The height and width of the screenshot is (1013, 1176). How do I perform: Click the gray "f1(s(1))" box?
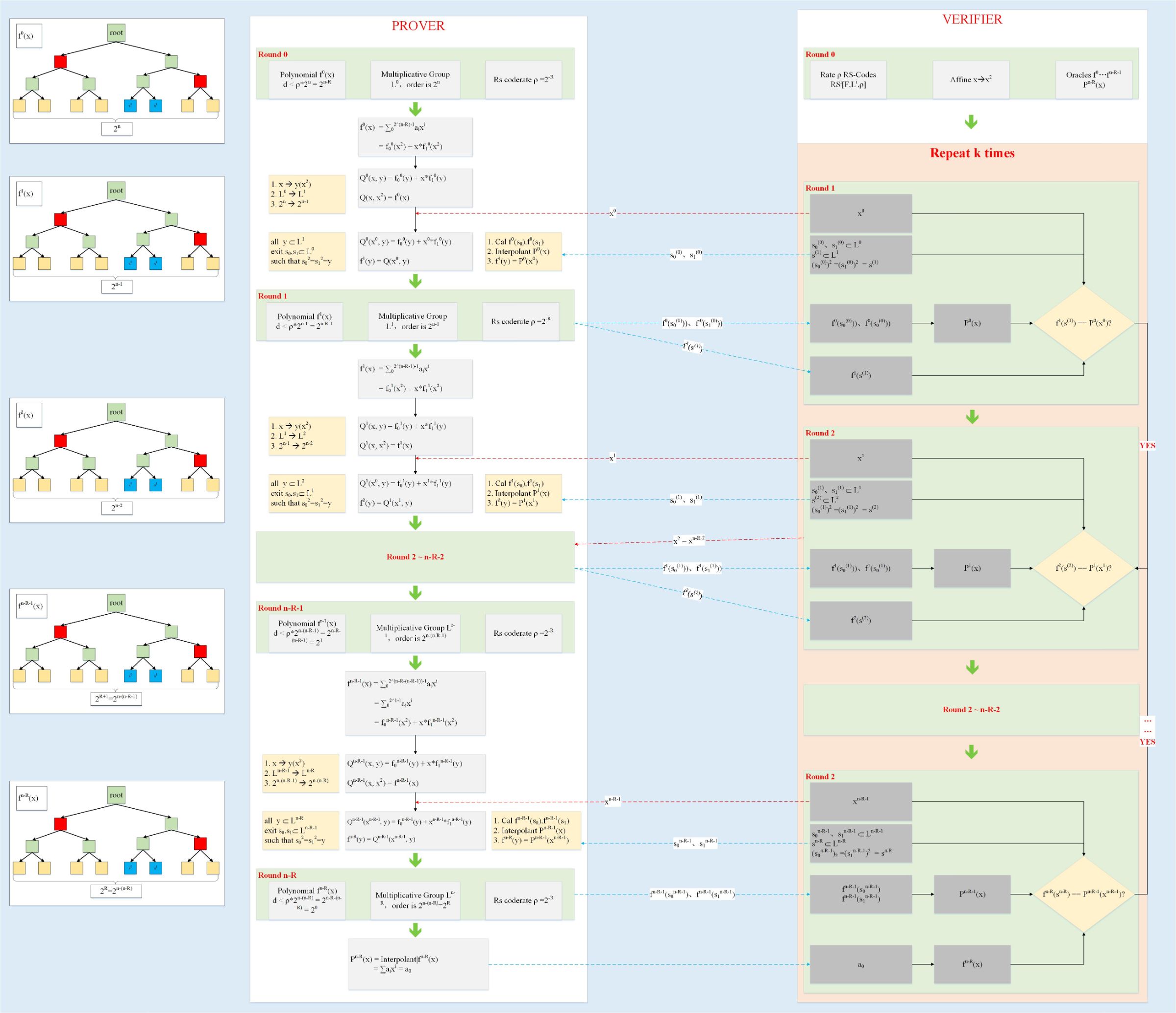(x=860, y=375)
